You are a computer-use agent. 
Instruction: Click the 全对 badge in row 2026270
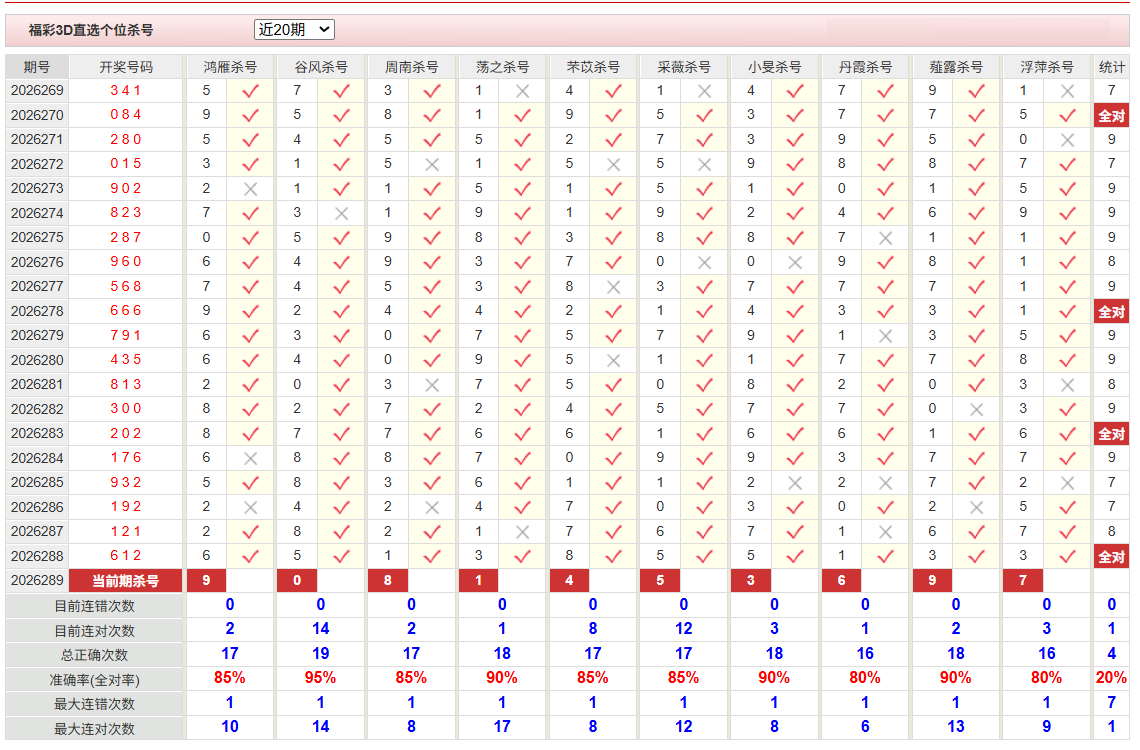1112,116
